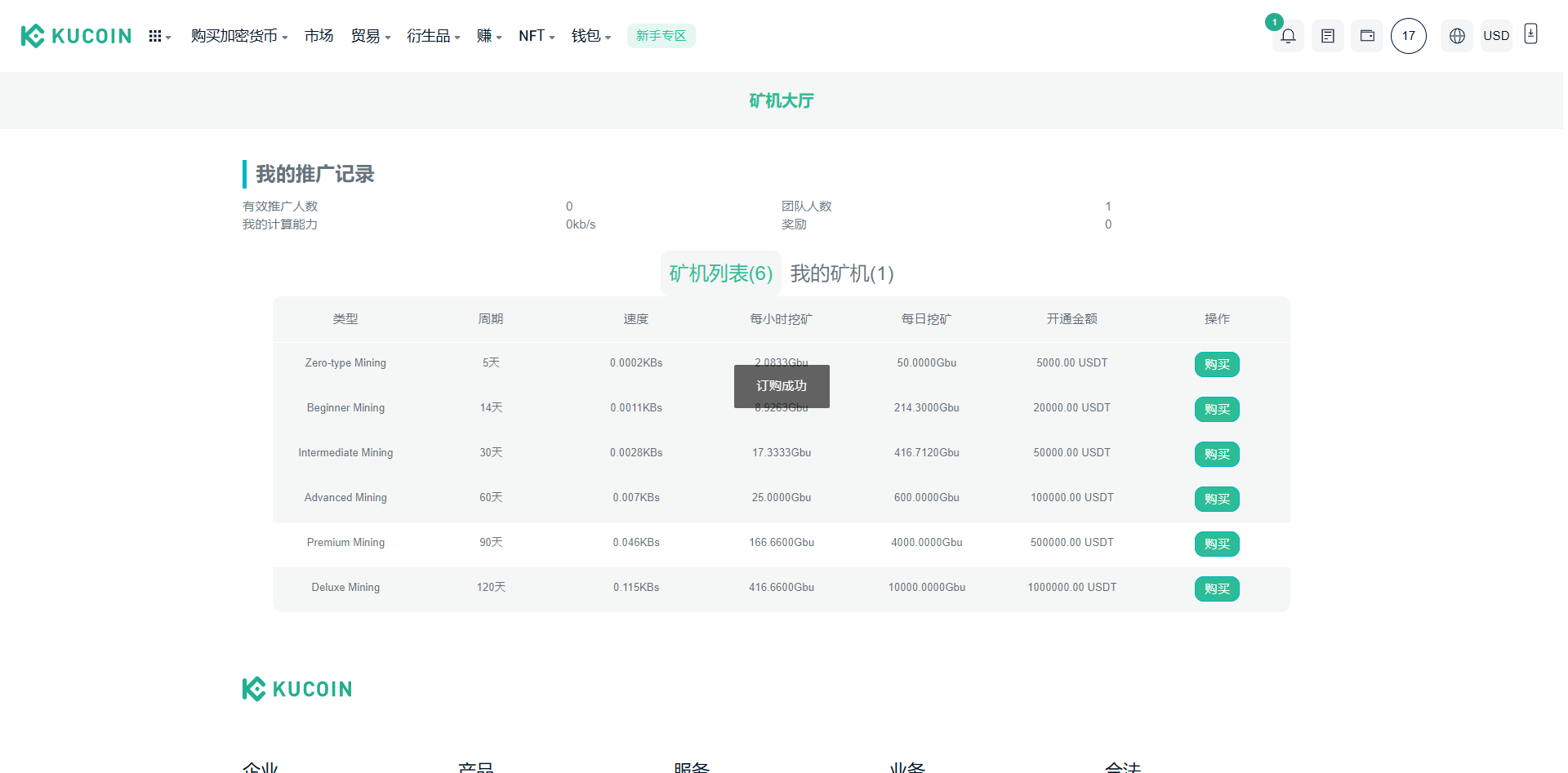Viewport: 1568px width, 773px height.
Task: Expand the 钱包 dropdown menu
Action: 590,36
